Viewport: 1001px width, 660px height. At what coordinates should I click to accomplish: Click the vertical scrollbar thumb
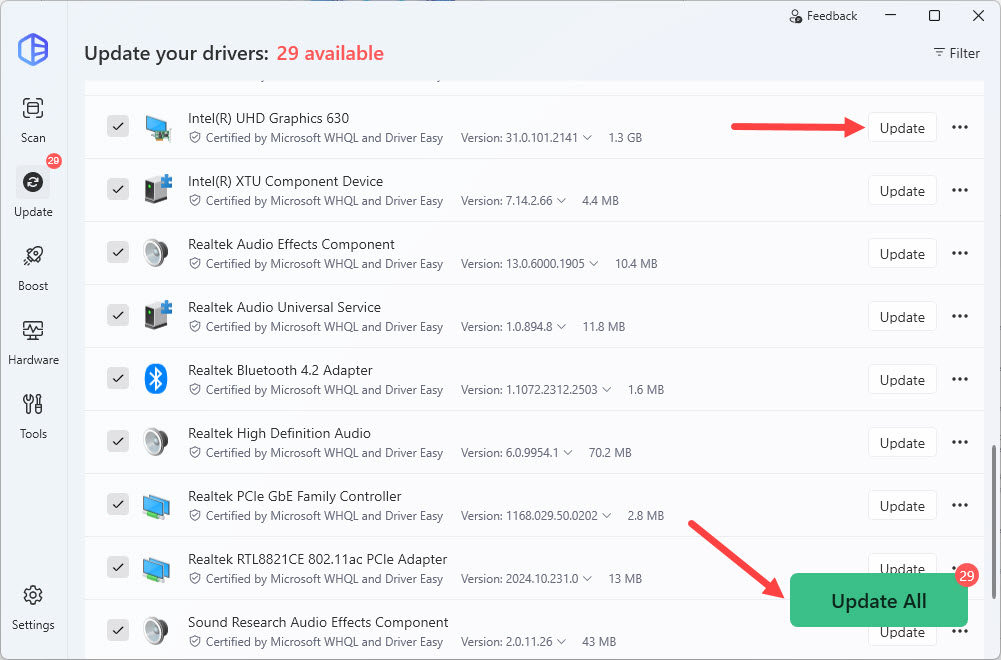994,522
